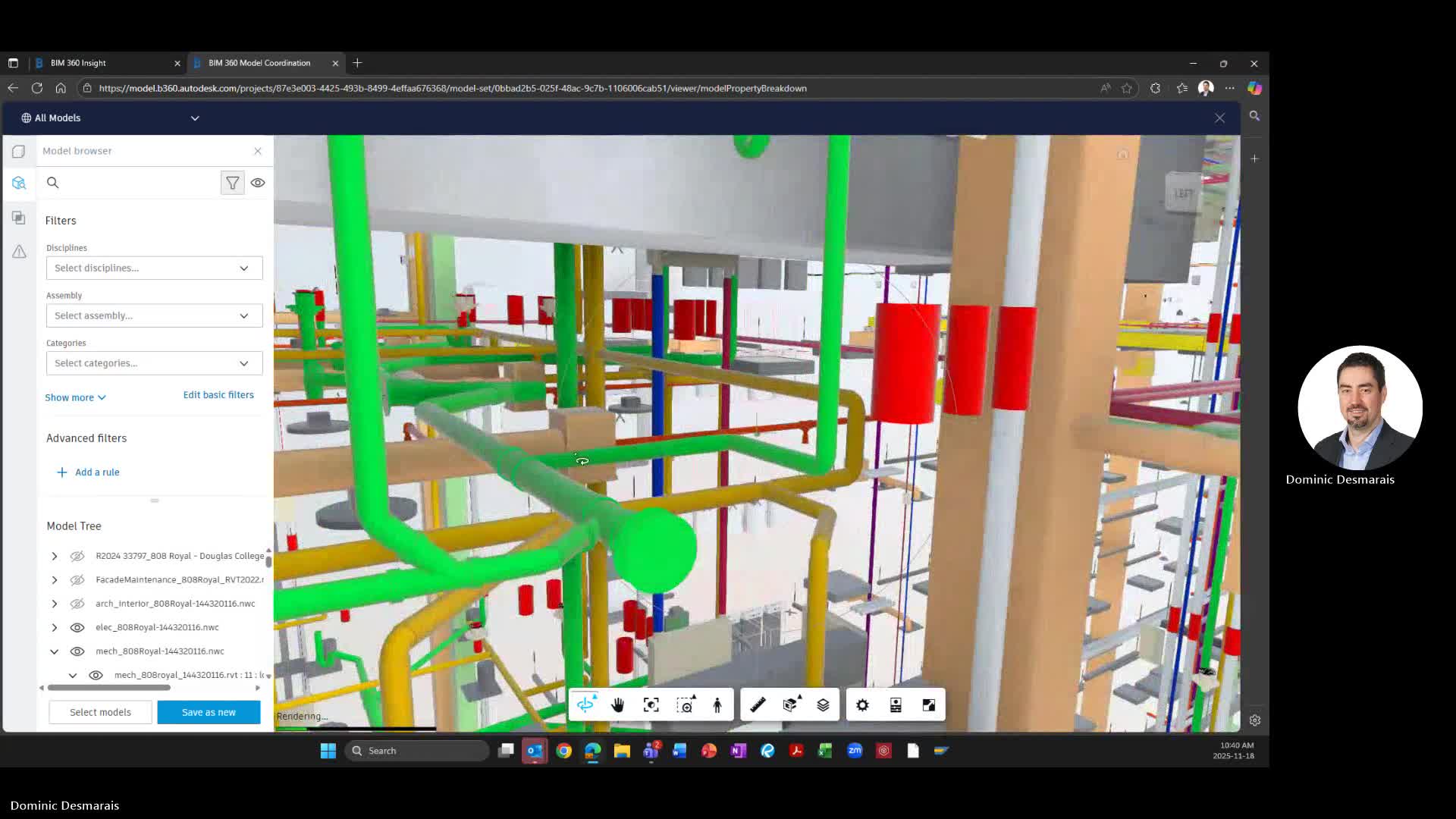Open a new browser tab

coord(357,63)
